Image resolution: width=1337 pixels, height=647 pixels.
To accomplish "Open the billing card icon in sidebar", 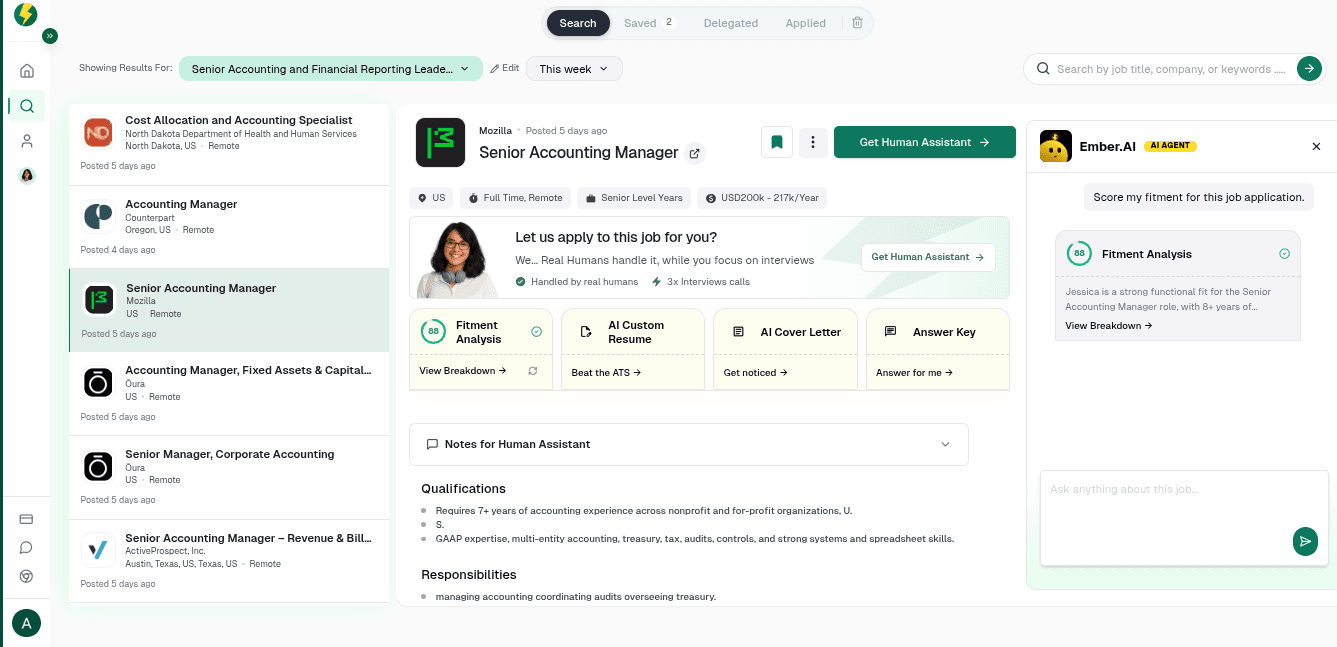I will [x=27, y=519].
